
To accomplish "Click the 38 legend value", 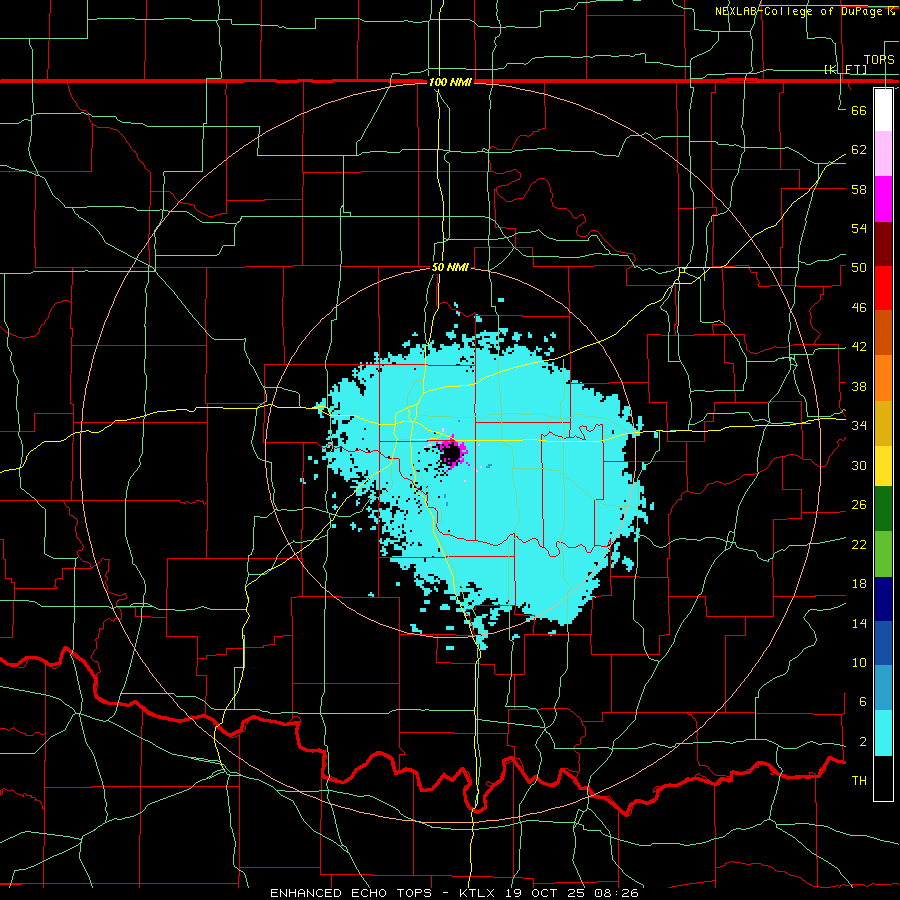I will [859, 386].
